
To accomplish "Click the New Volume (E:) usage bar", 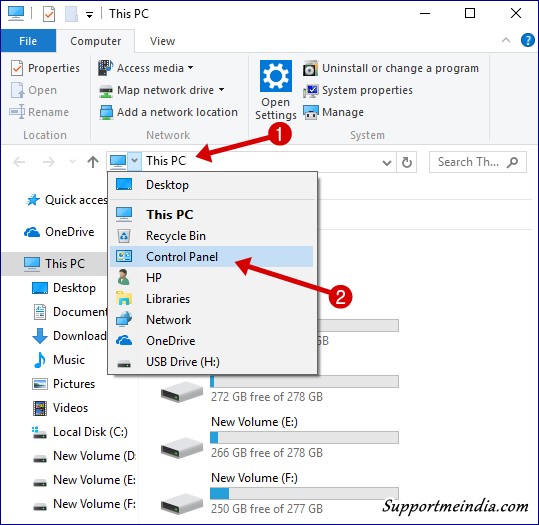I will (304, 438).
